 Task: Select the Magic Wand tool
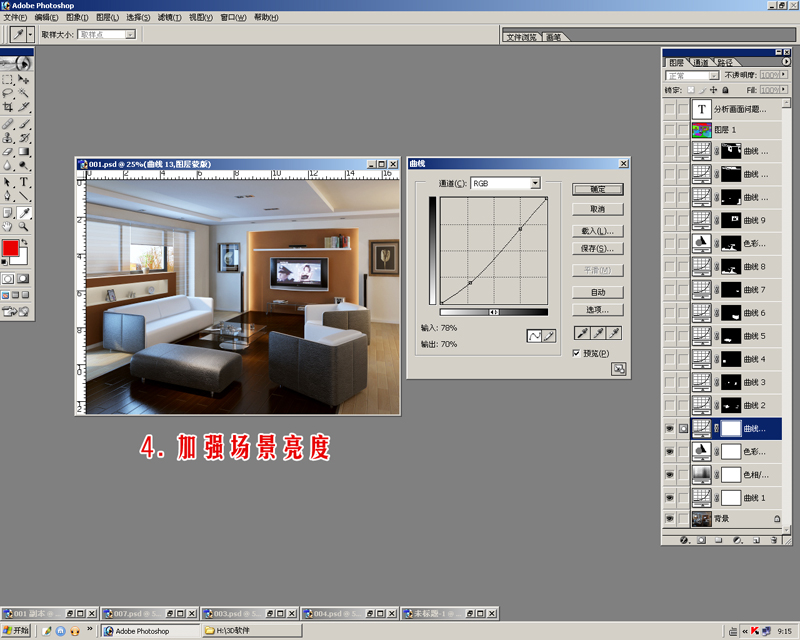pyautogui.click(x=23, y=93)
